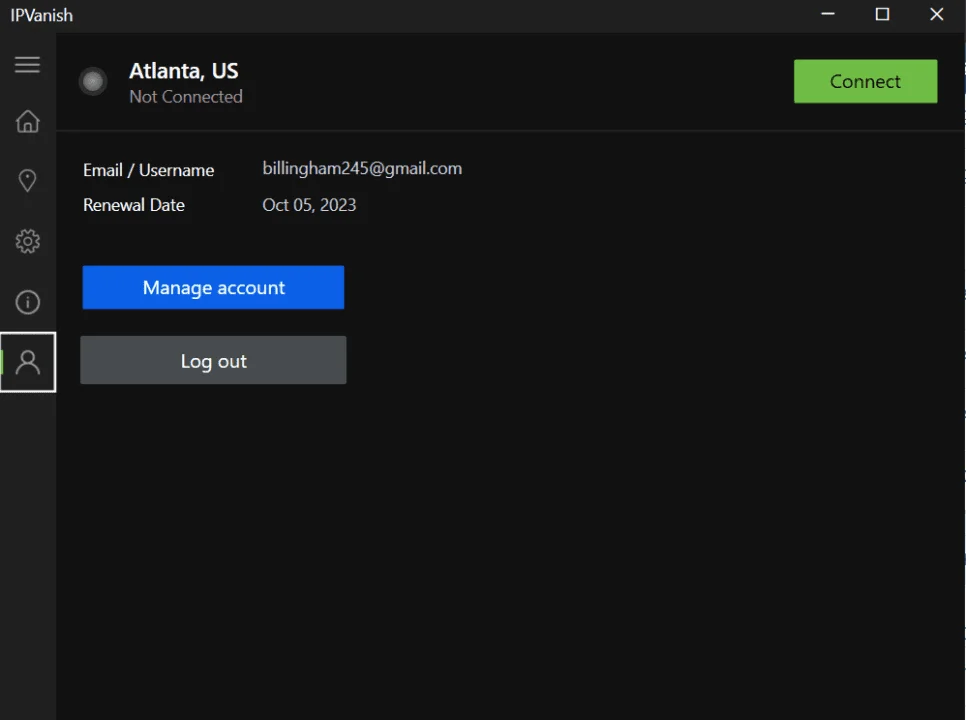This screenshot has height=720, width=966.
Task: Click the Renewal Date label
Action: click(x=134, y=204)
